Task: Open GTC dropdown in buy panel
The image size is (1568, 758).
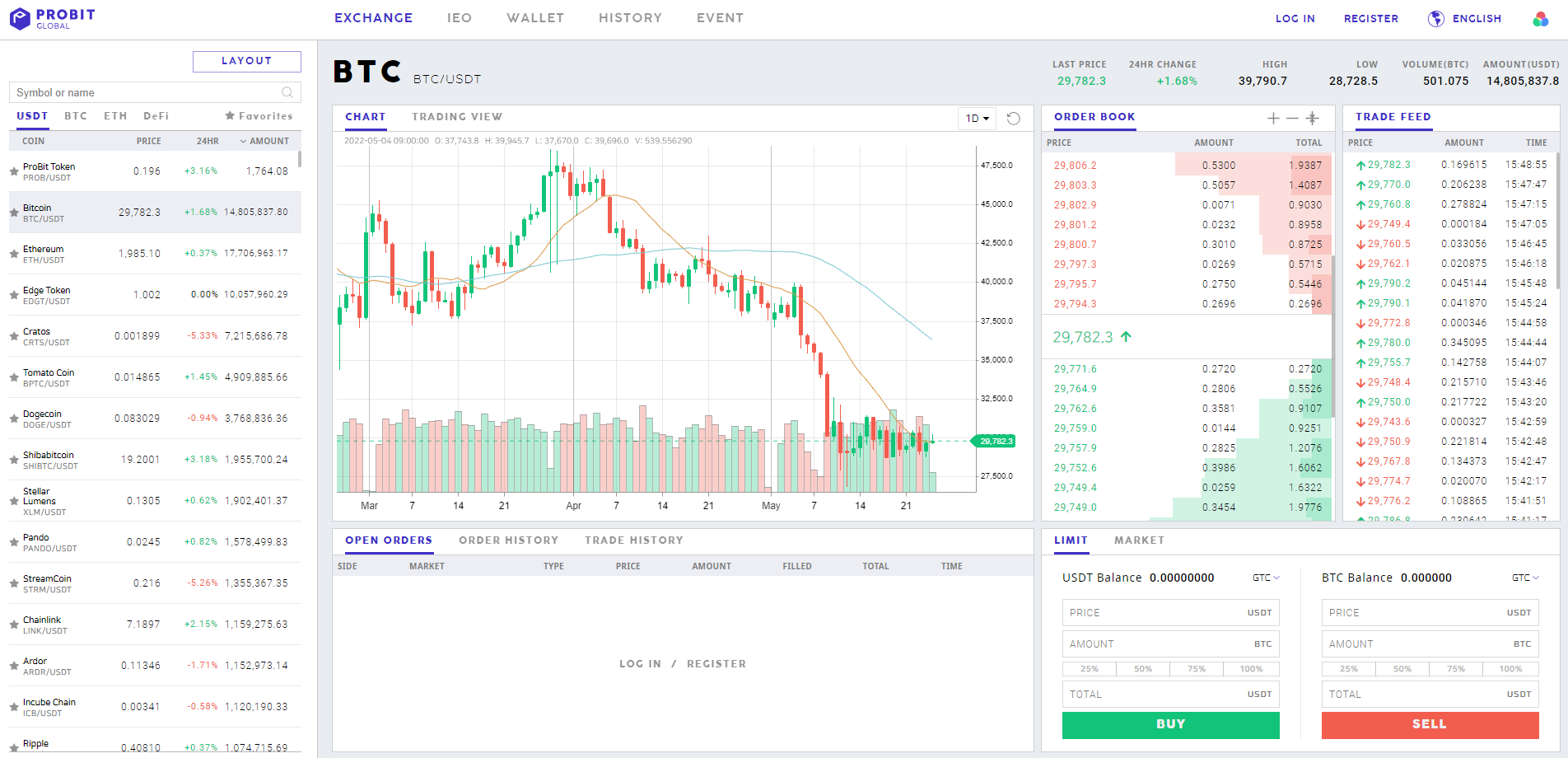Action: pos(1266,578)
